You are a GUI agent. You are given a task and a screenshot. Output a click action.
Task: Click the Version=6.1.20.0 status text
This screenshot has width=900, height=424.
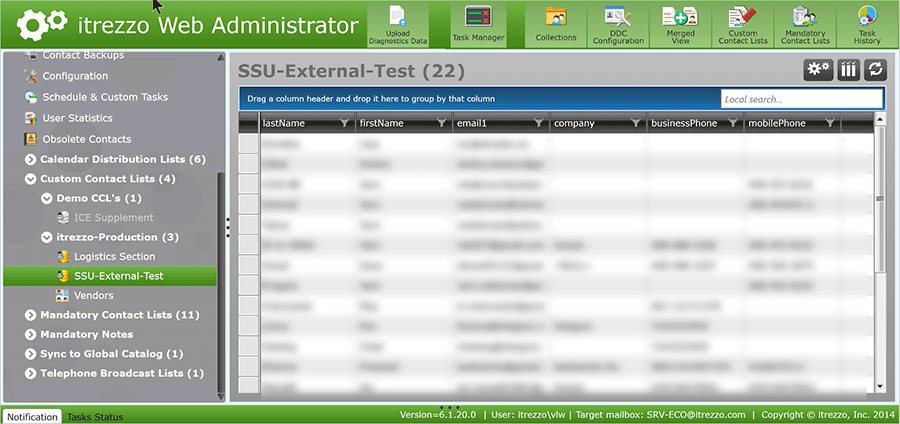pos(438,415)
